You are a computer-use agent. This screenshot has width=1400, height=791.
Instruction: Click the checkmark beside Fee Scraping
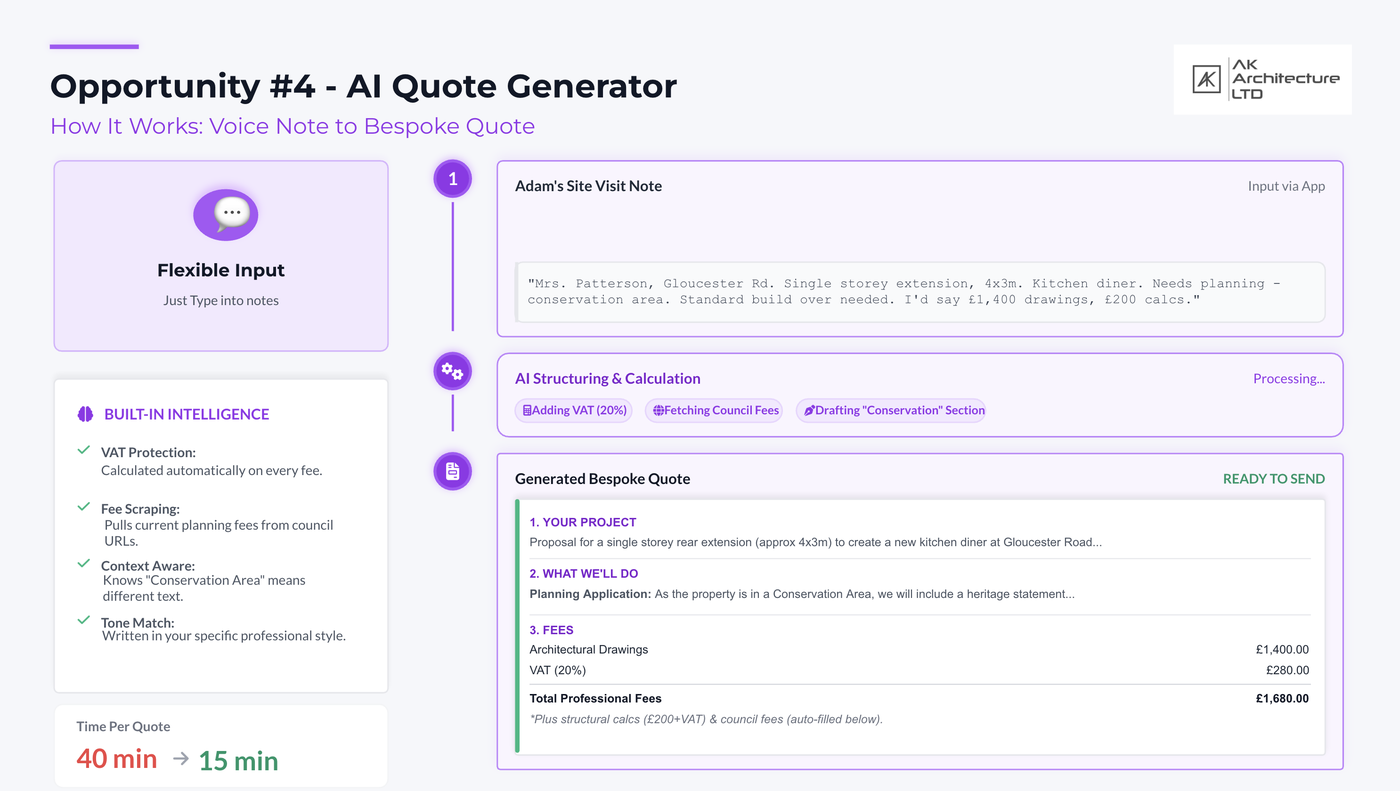85,507
